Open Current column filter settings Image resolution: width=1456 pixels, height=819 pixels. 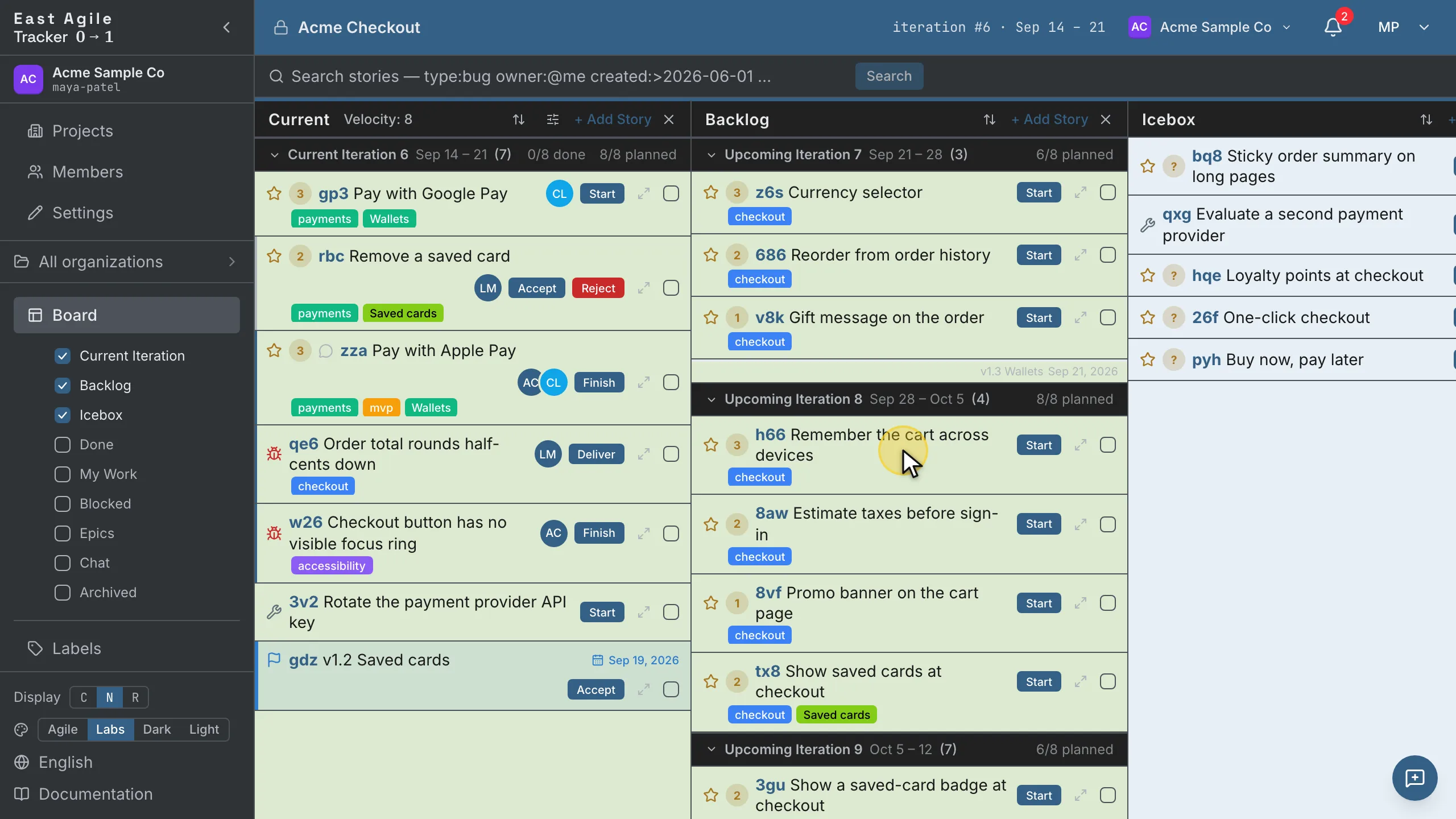pyautogui.click(x=552, y=119)
